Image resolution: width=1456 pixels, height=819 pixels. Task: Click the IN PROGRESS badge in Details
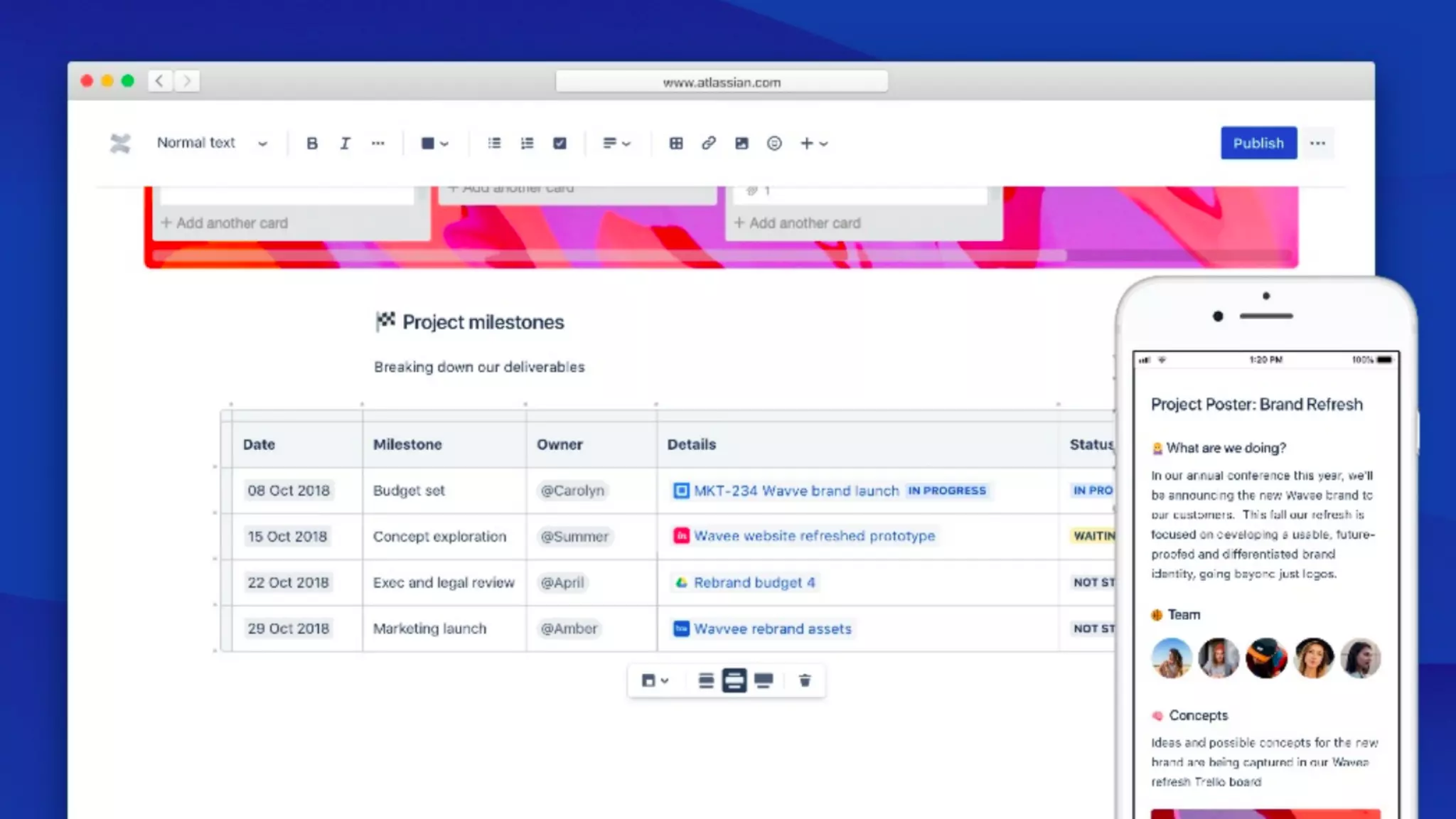coord(947,491)
